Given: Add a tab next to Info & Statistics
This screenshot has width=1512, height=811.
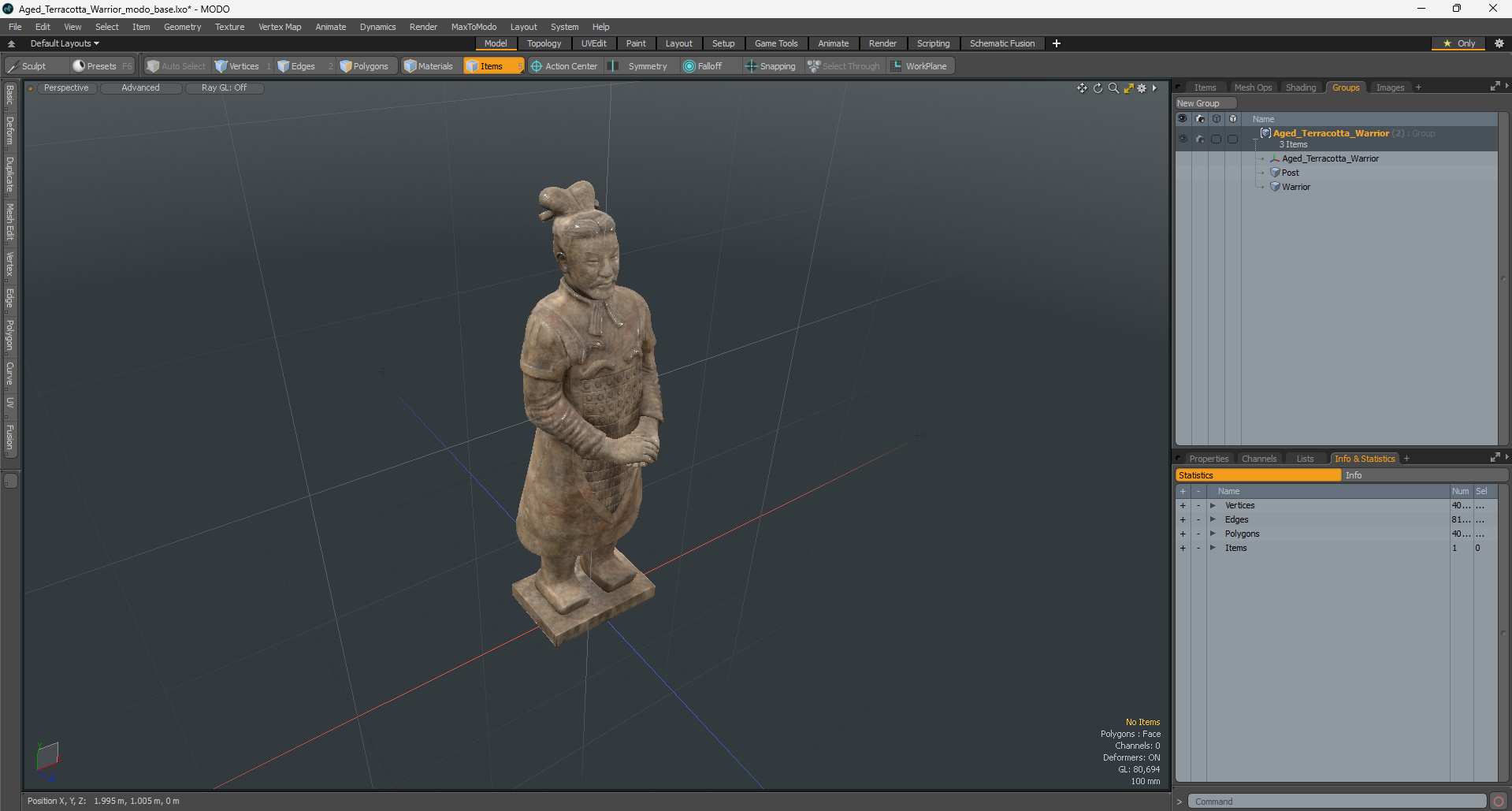Looking at the screenshot, I should pos(1406,459).
